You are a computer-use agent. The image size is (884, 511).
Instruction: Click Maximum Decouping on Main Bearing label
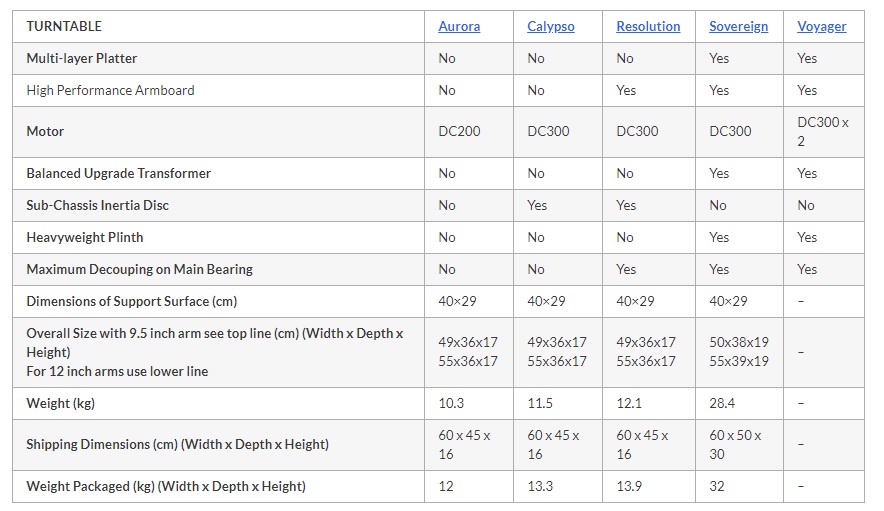pyautogui.click(x=139, y=270)
